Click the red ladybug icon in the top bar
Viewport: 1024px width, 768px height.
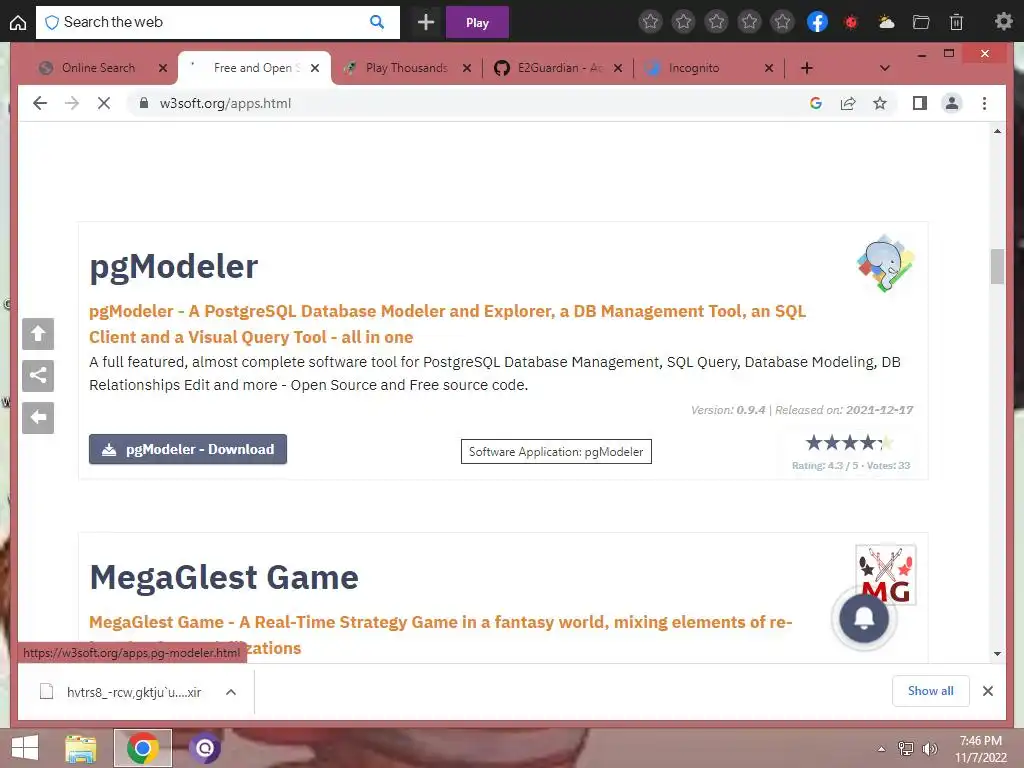point(851,22)
